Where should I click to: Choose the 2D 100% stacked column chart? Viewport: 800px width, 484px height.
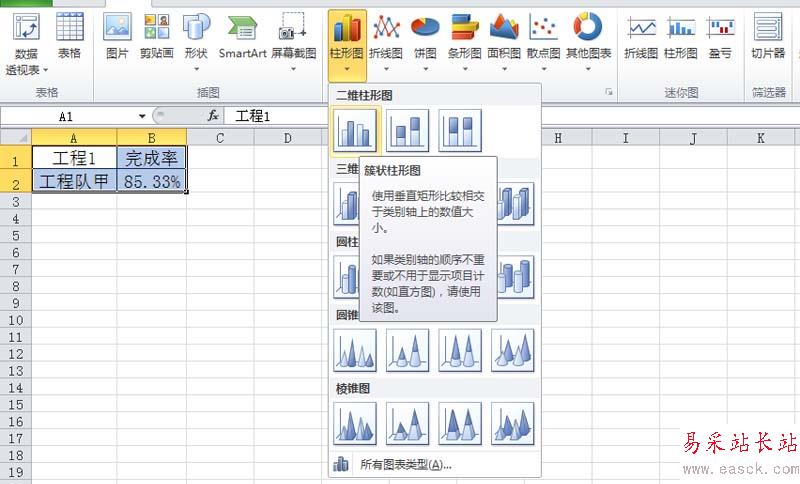[x=460, y=131]
